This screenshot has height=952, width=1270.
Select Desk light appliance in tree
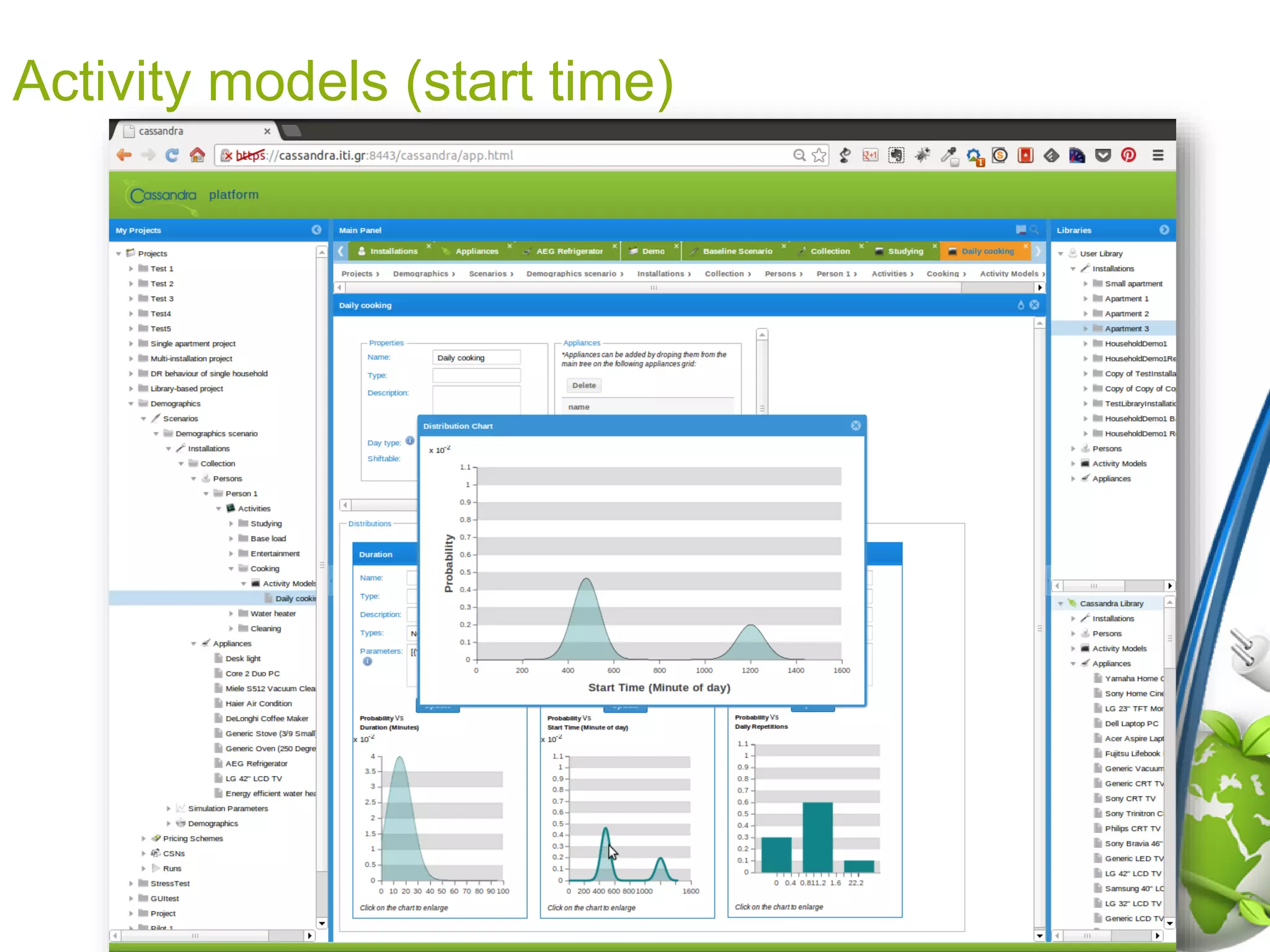(242, 658)
